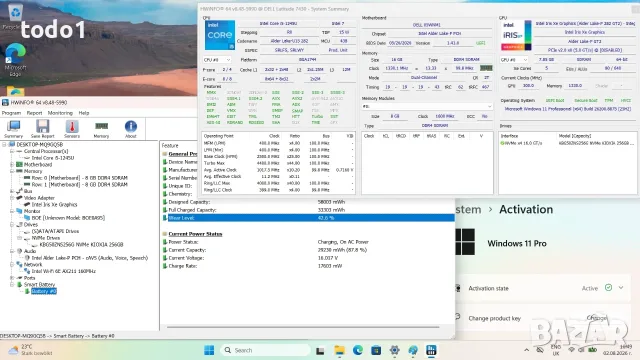Open the Monitoring menu
Image resolution: width=640 pixels, height=360 pixels.
pyautogui.click(x=60, y=113)
